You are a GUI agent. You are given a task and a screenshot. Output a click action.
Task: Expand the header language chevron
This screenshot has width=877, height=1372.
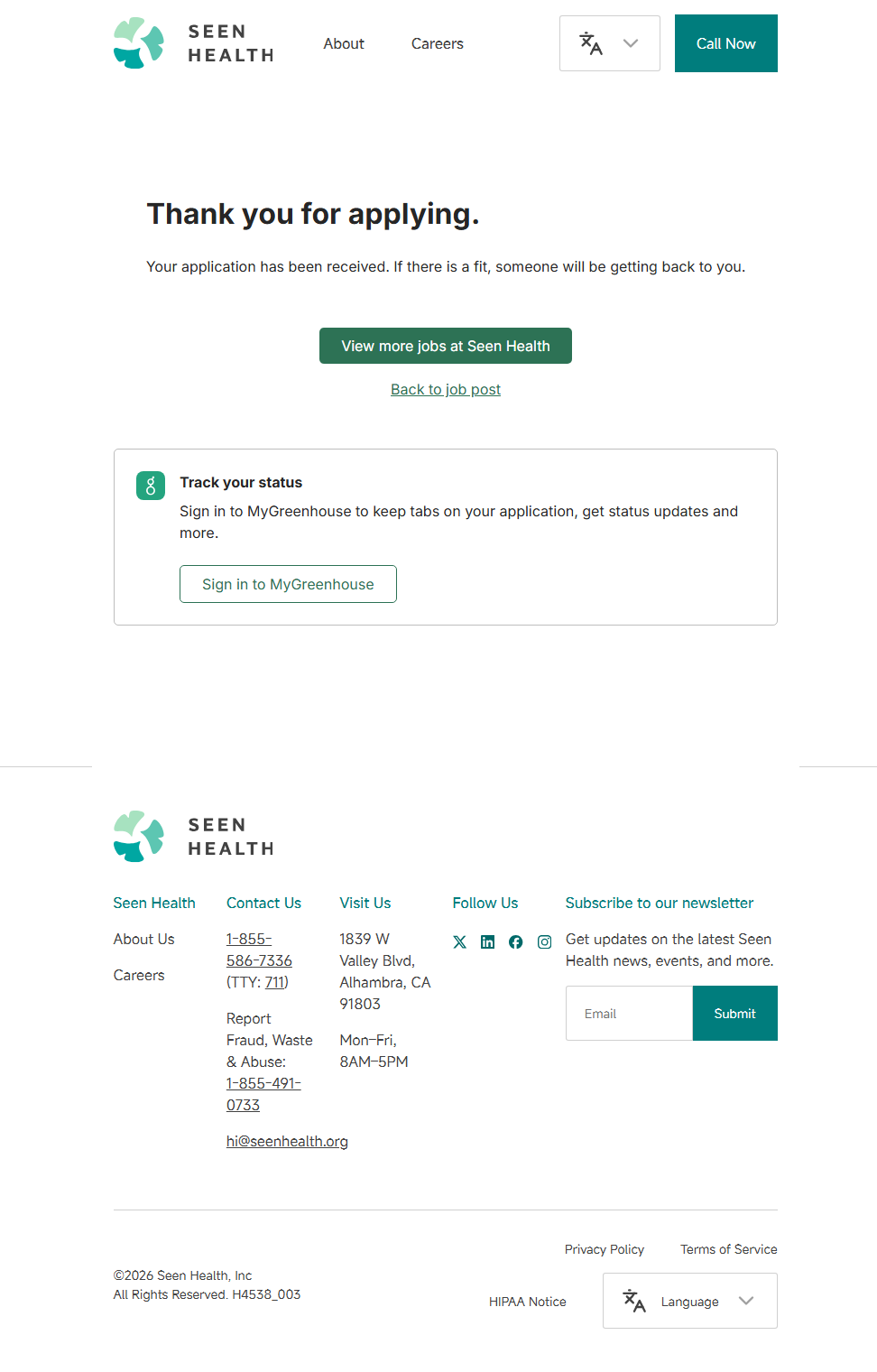click(631, 43)
